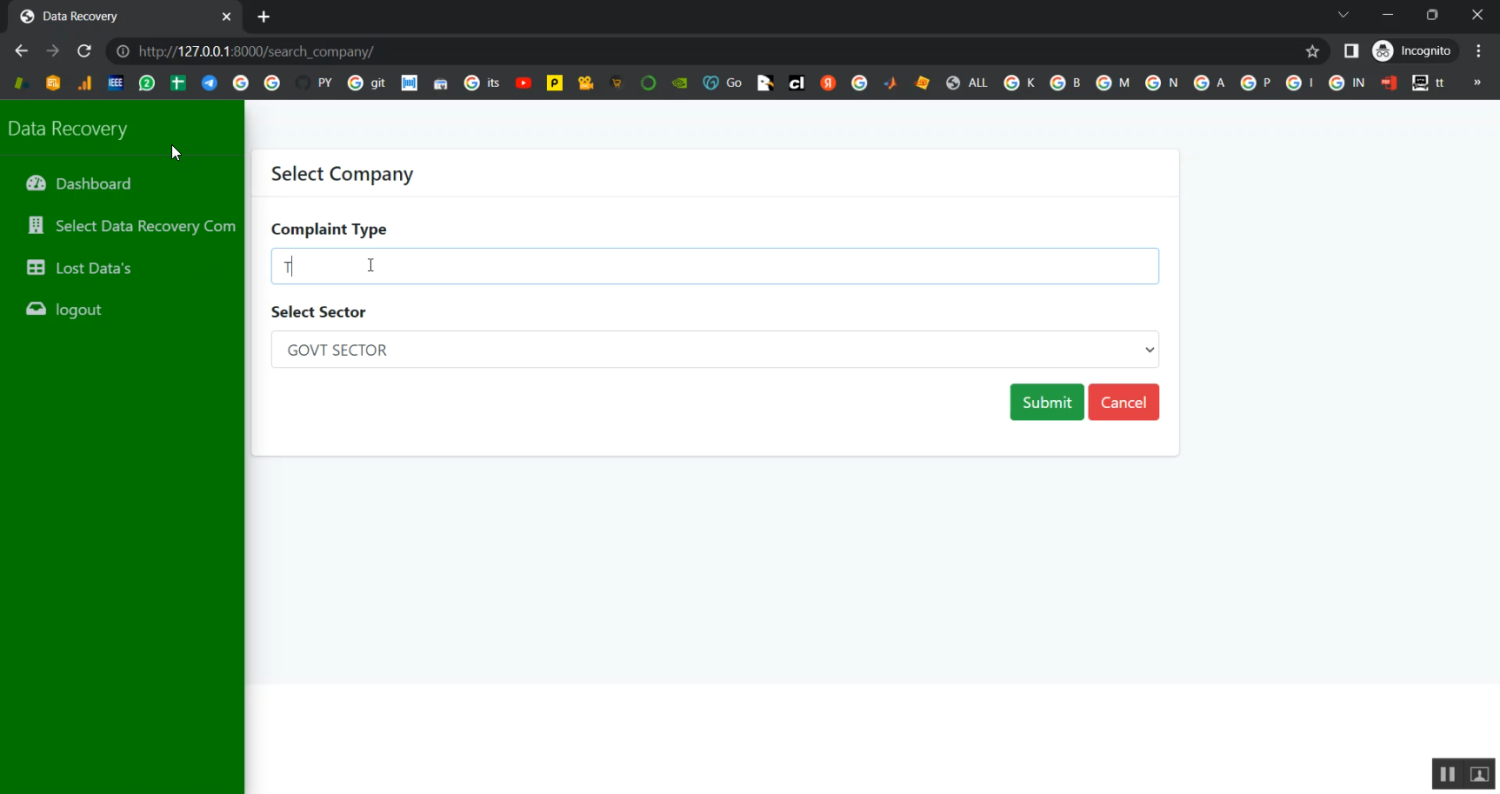Go back to previous page
Screen dimensions: 1500x794
point(21,51)
